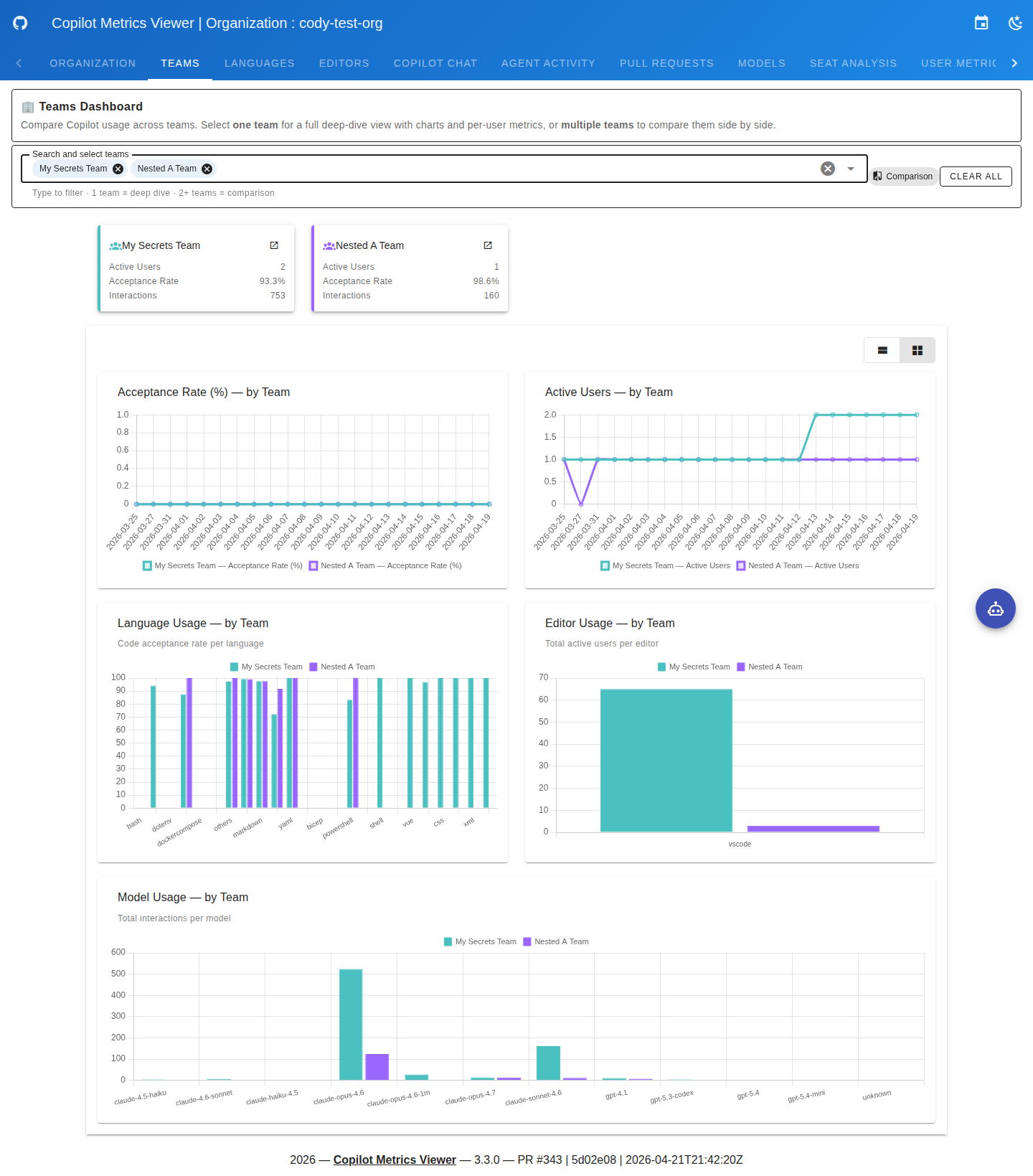Switch charts to grid layout
Viewport: 1033px width, 1176px height.
click(x=918, y=350)
